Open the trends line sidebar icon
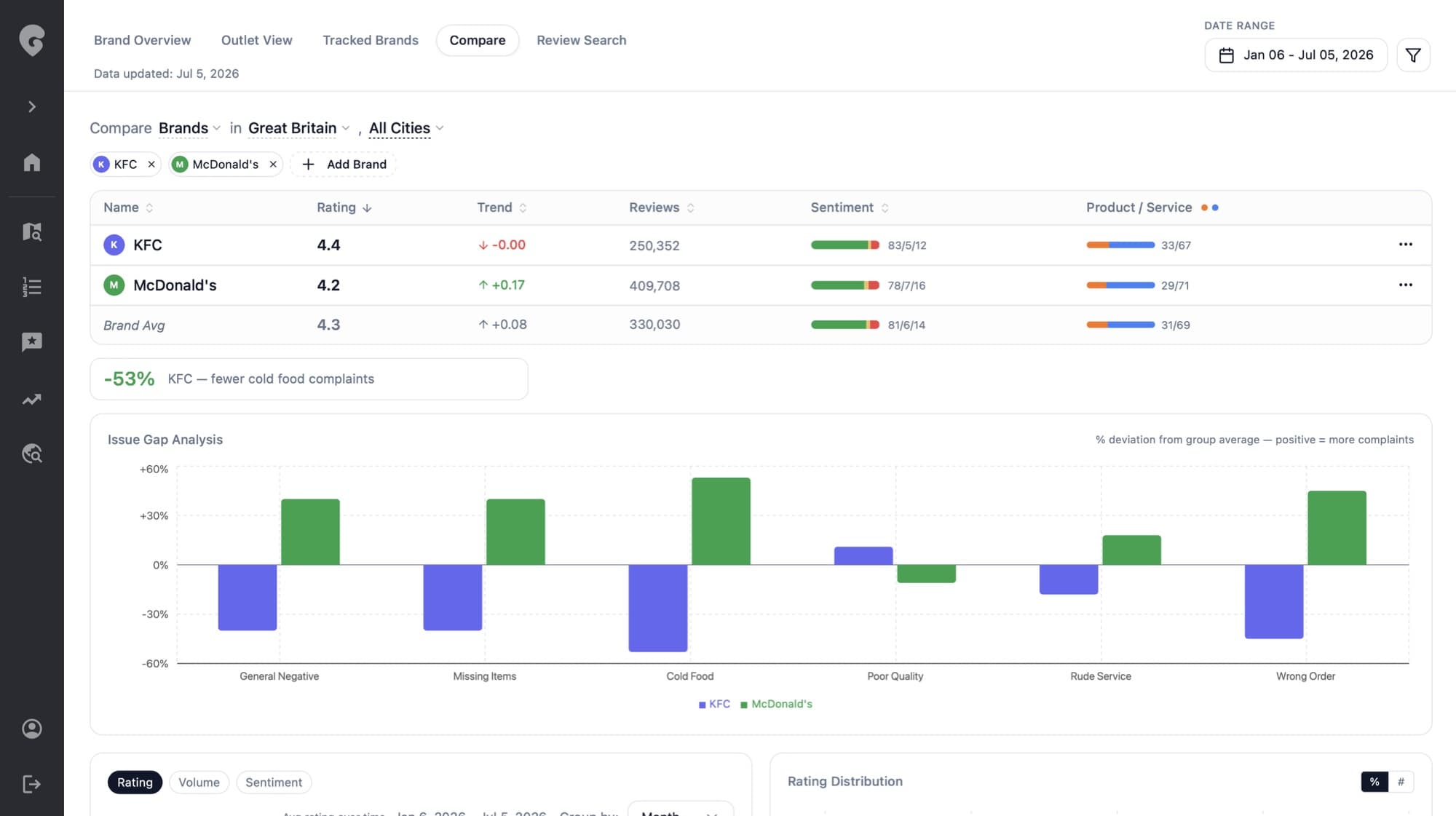Image resolution: width=1456 pixels, height=816 pixels. 31,399
